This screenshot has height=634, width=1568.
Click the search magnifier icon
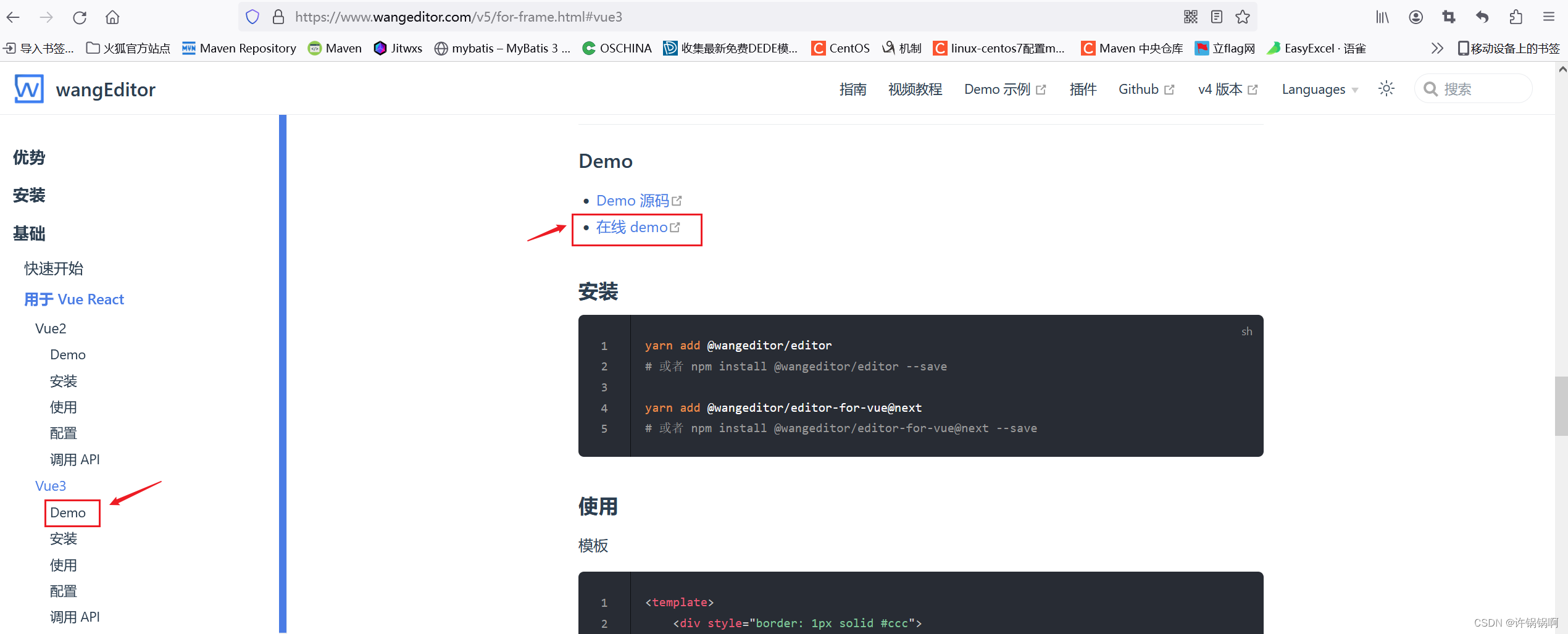point(1430,90)
